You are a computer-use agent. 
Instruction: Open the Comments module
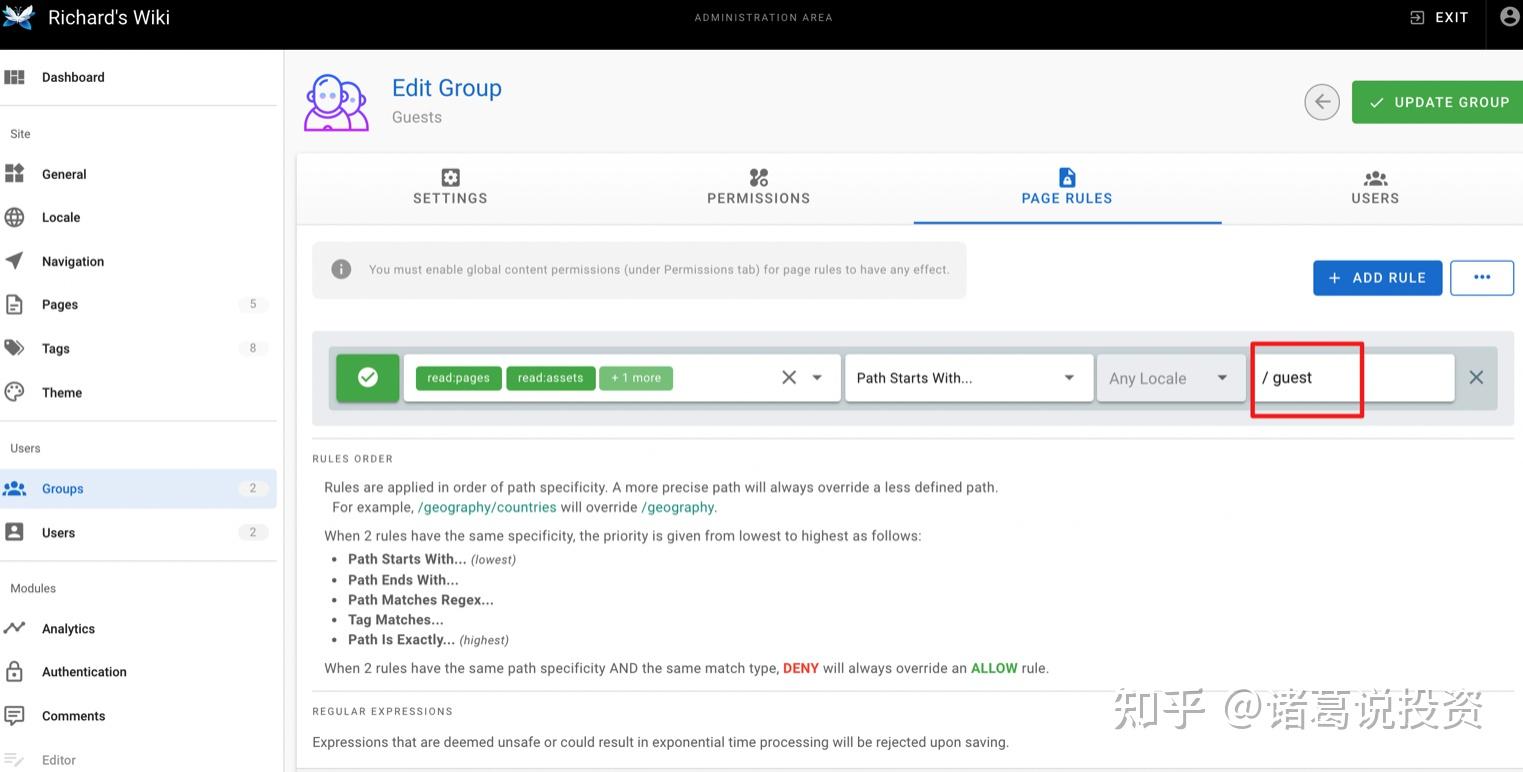pyautogui.click(x=73, y=715)
